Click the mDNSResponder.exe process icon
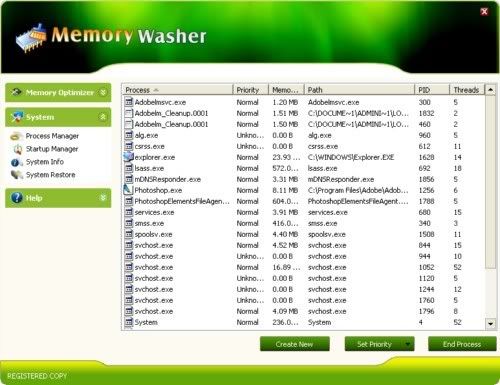This screenshot has width=500, height=385. (x=129, y=179)
